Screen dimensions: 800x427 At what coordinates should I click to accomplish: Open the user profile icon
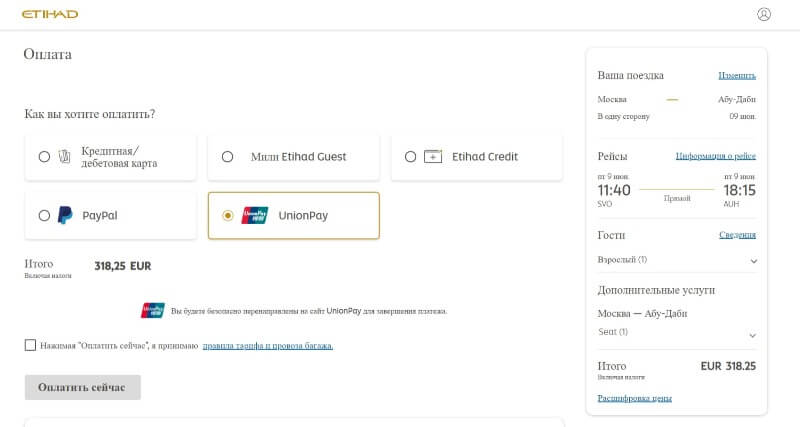[x=763, y=14]
